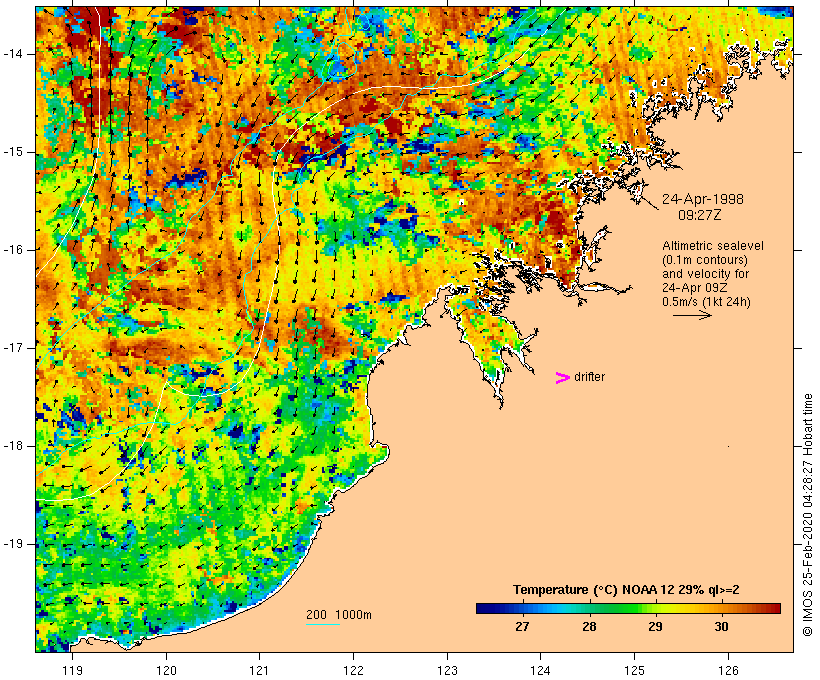The height and width of the screenshot is (680, 820).
Task: Click the longitude axis label 119
Action: tap(72, 670)
